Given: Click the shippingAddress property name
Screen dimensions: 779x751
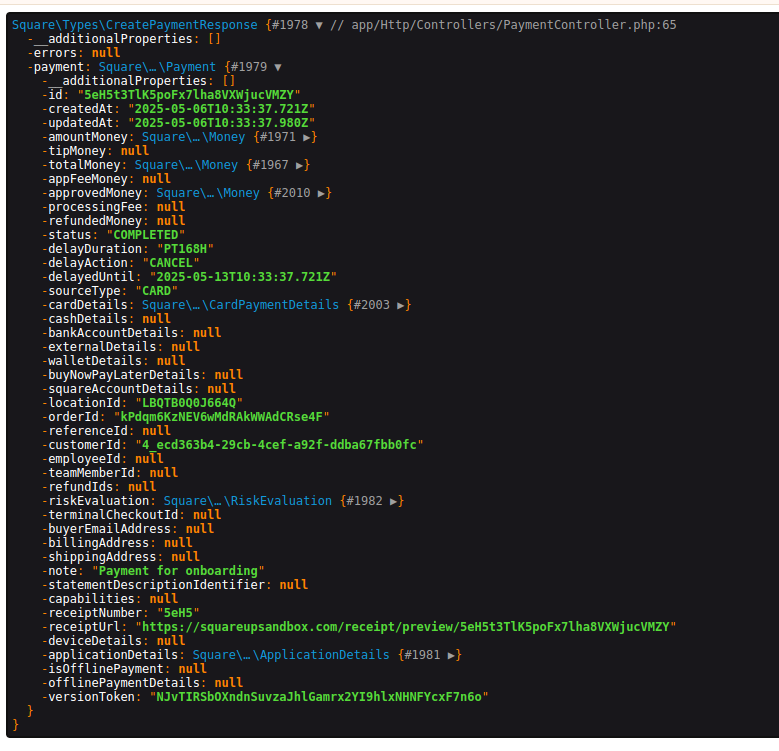Looking at the screenshot, I should [102, 557].
